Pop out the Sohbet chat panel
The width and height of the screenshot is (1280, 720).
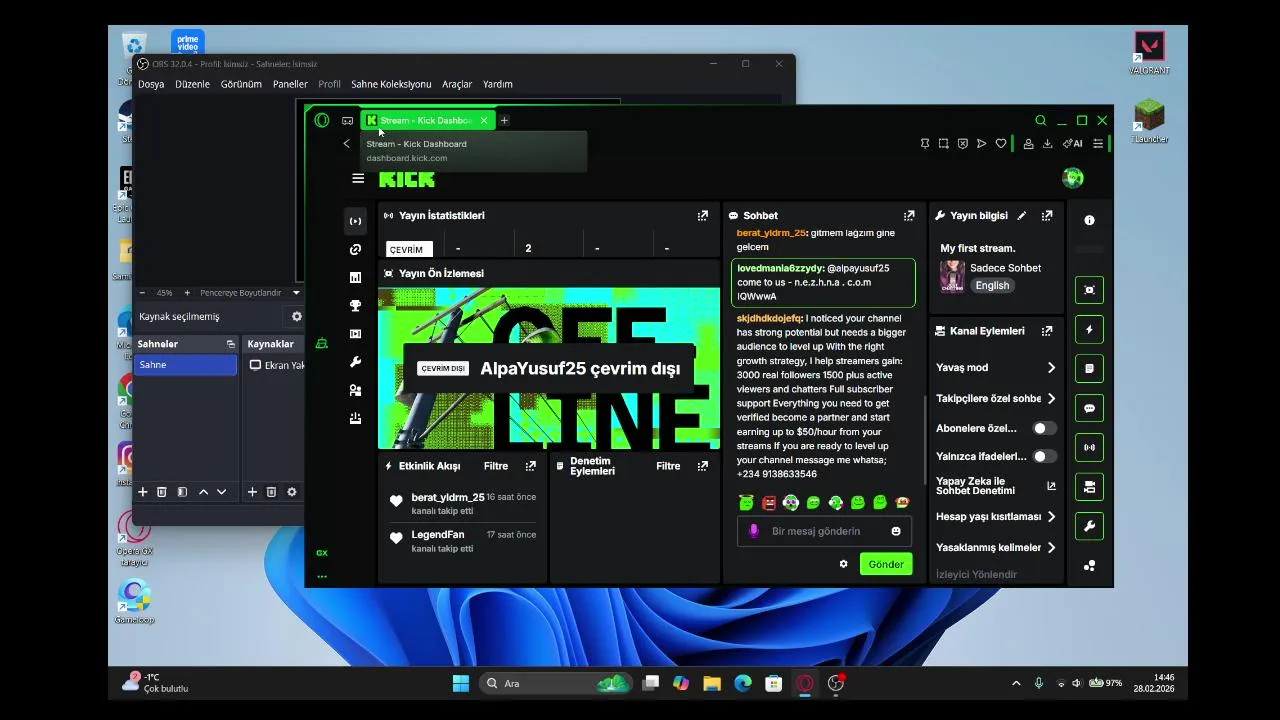pos(909,215)
